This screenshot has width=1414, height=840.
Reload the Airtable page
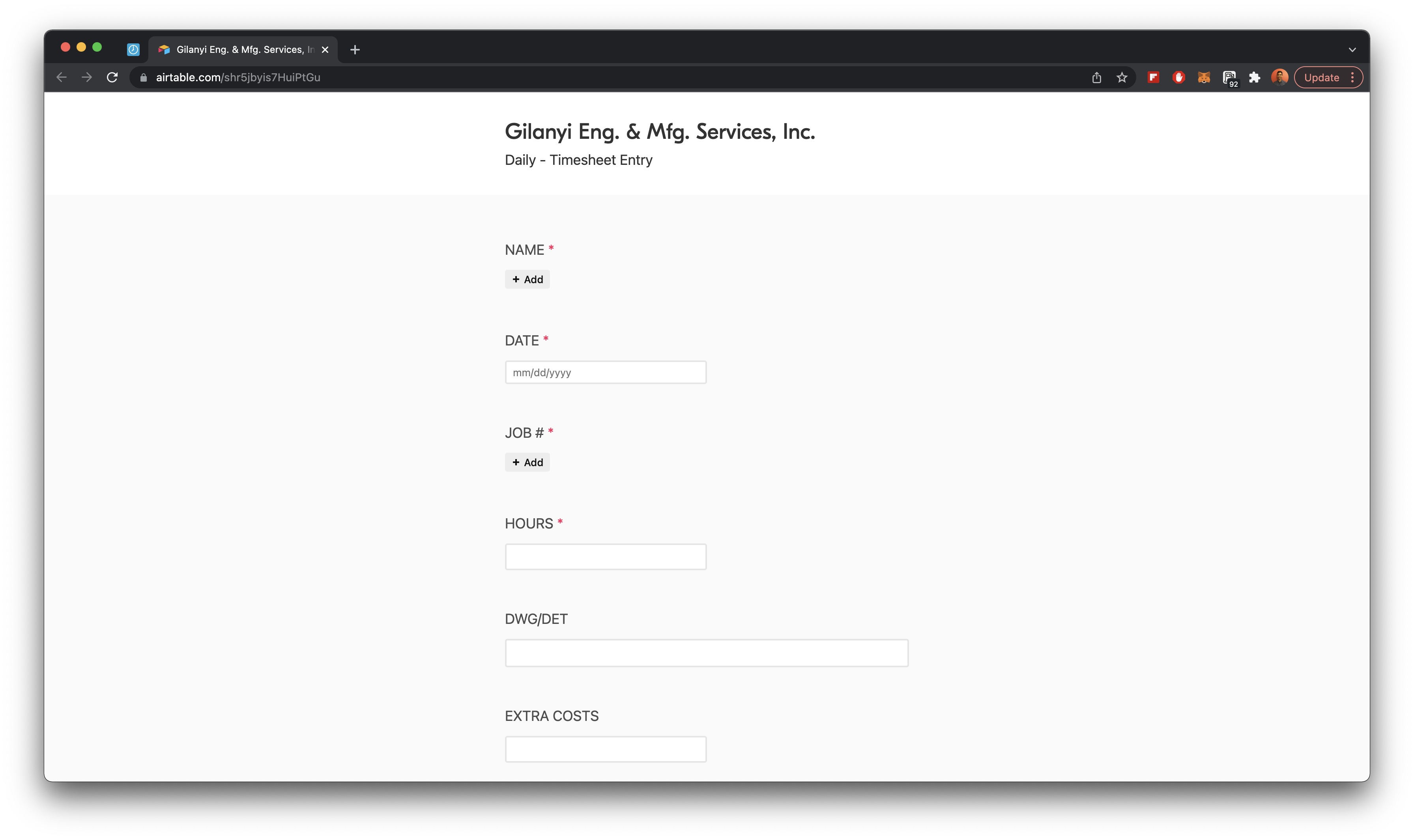coord(112,78)
